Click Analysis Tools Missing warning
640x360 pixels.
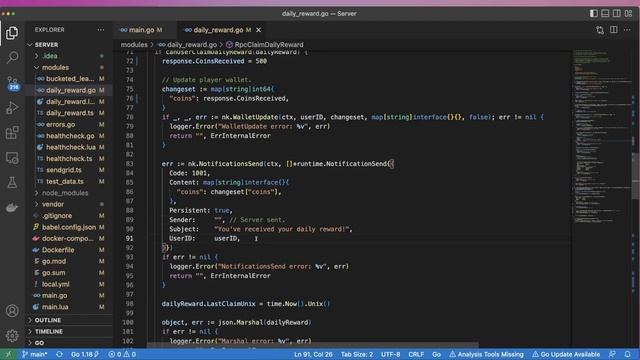tap(486, 354)
